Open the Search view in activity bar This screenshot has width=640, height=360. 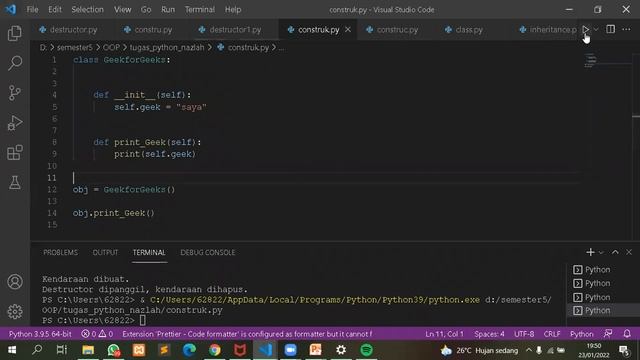tap(15, 63)
